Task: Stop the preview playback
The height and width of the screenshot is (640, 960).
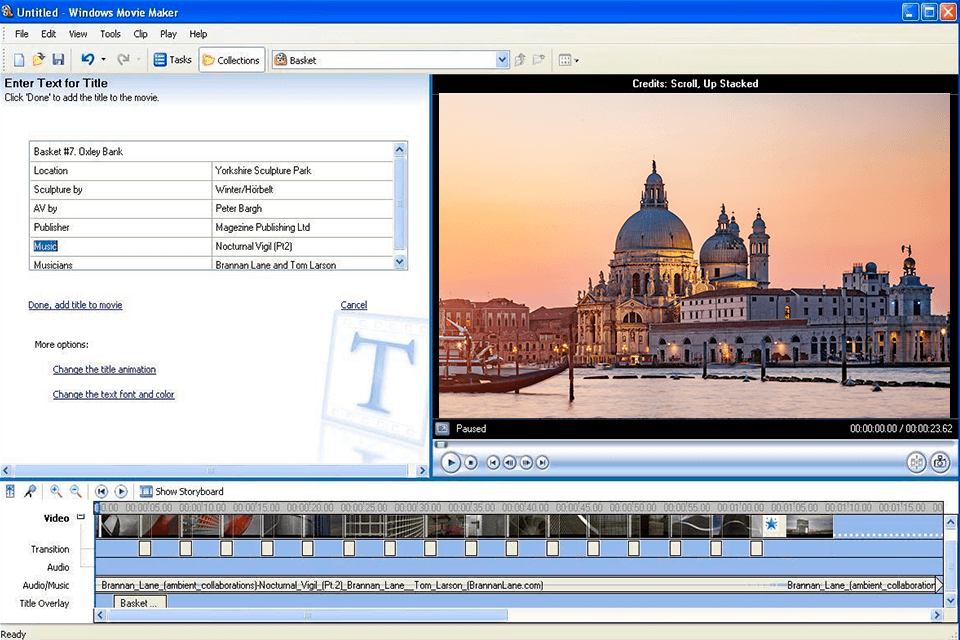Action: [471, 463]
